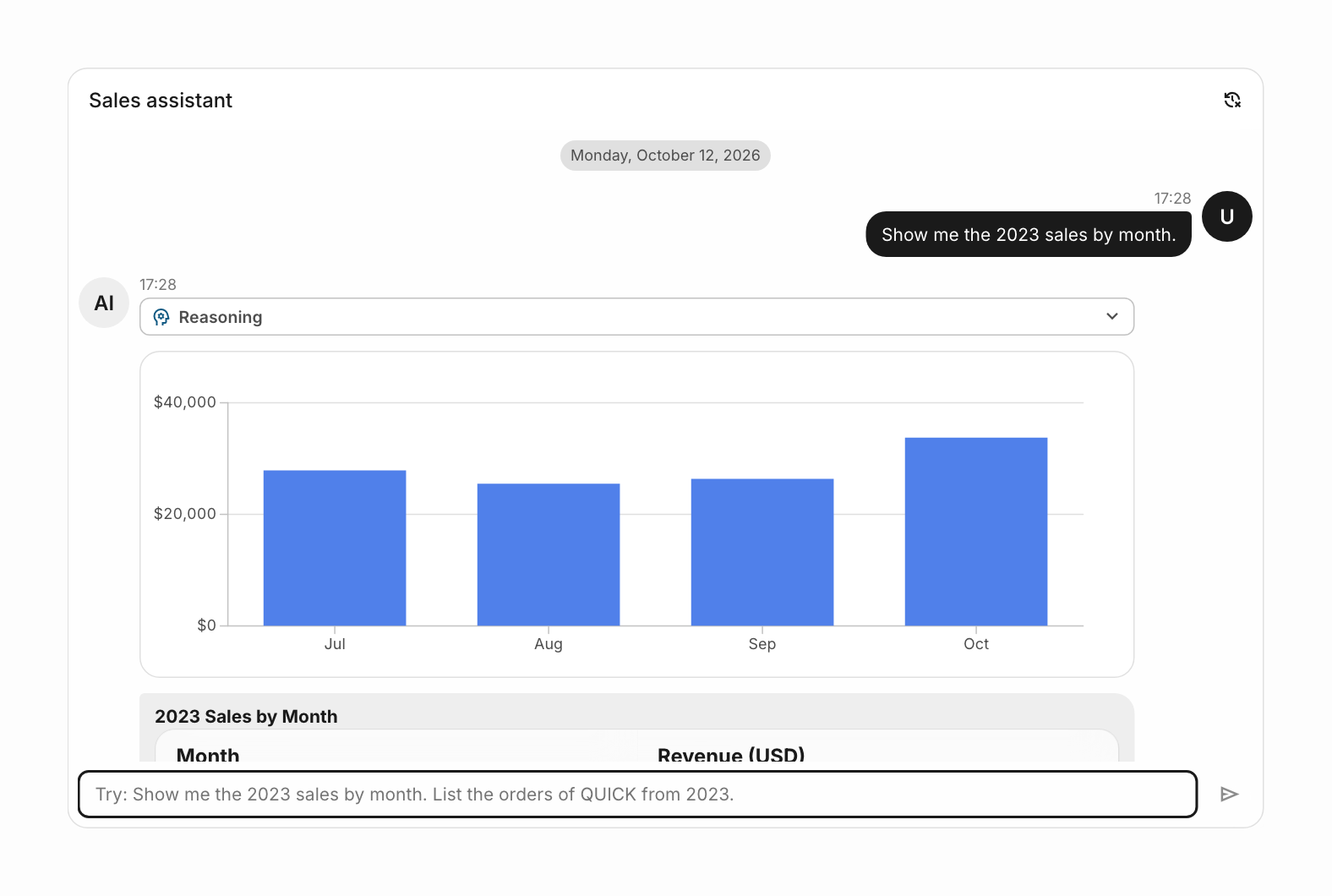Click the 17:28 timestamp above the user message
Viewport: 1332px width, 896px height.
tap(1173, 199)
